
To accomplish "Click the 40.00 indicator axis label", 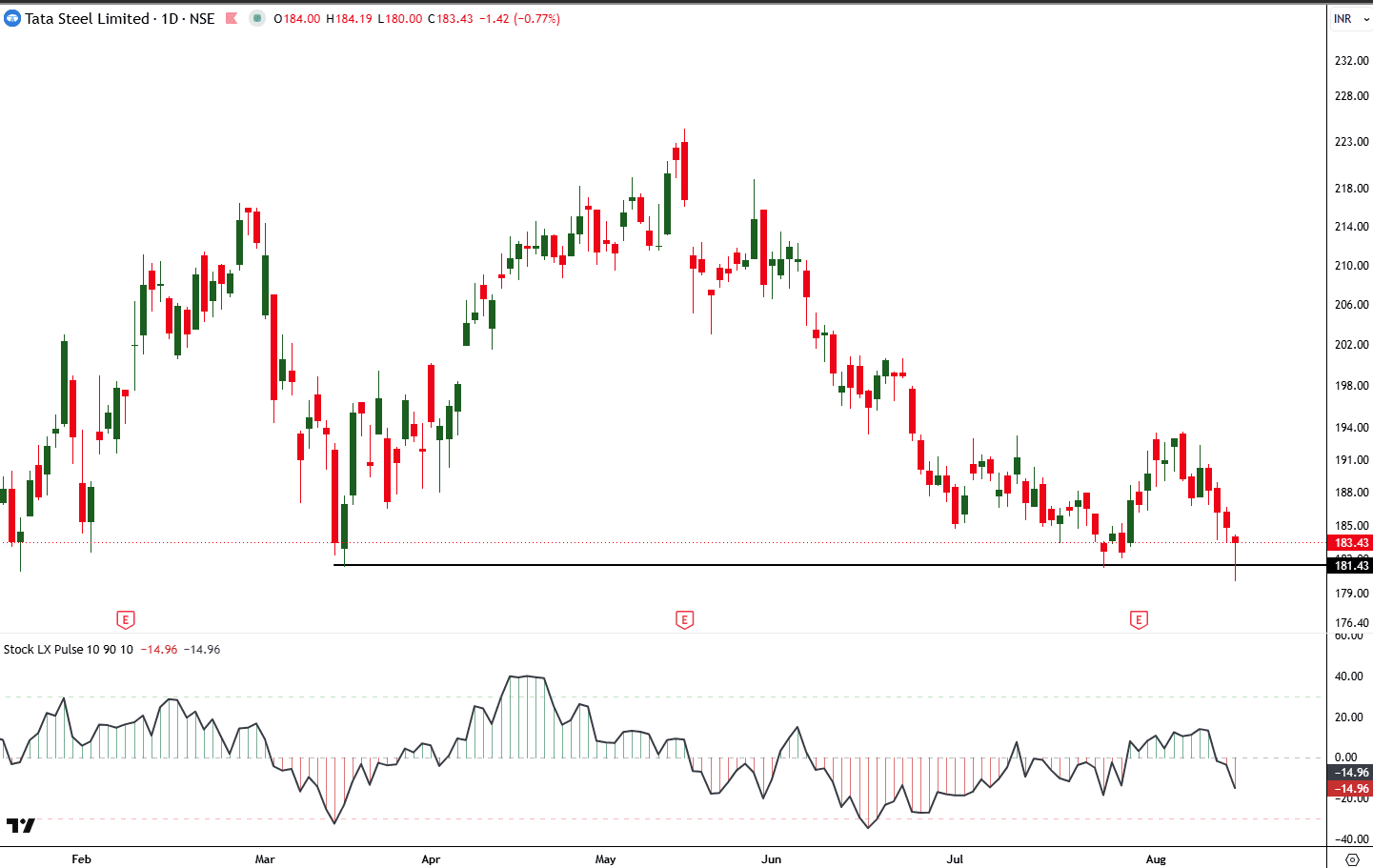I will tap(1349, 676).
